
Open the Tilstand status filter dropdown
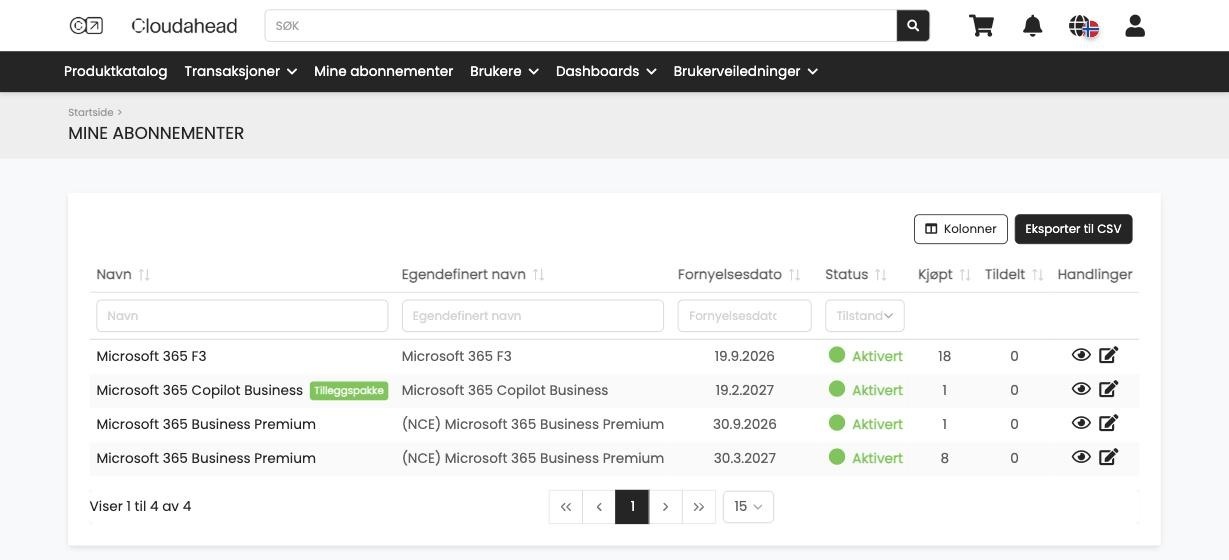click(x=865, y=316)
